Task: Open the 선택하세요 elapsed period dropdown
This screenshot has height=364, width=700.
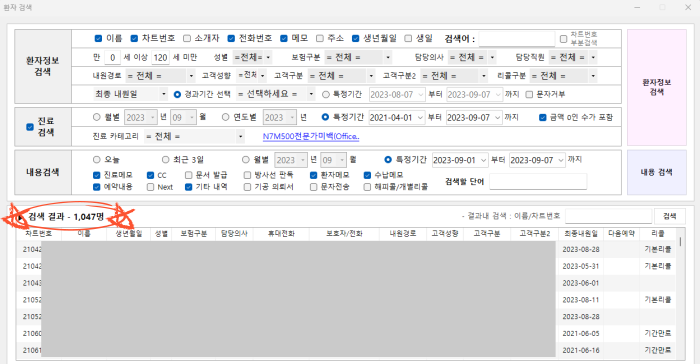Action: 275,94
